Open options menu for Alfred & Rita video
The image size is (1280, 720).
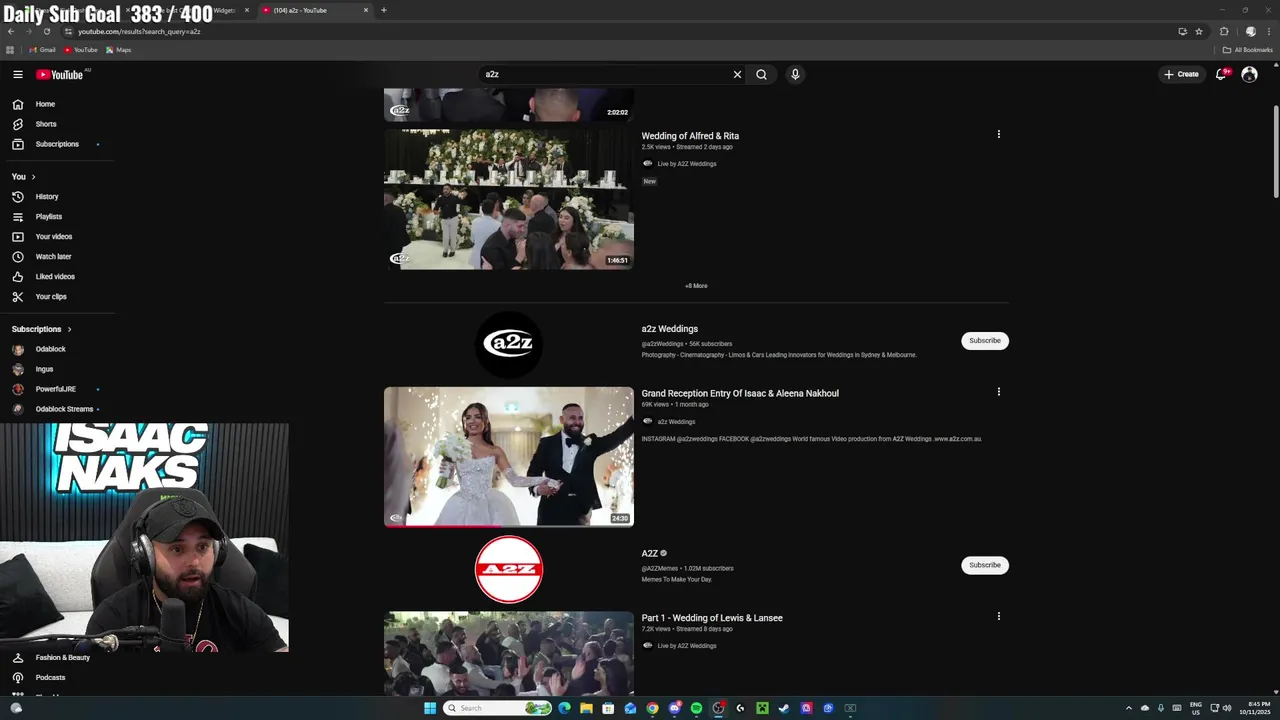(998, 134)
